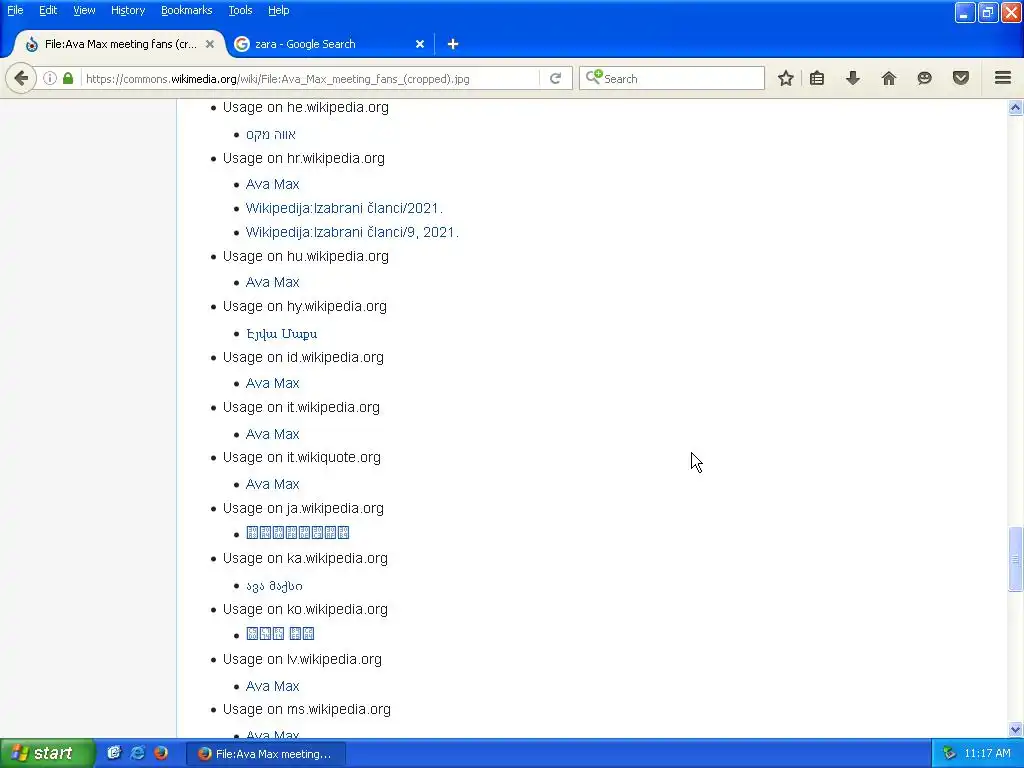Screen dimensions: 1024x768
Task: Open the Help menu
Action: tap(278, 10)
